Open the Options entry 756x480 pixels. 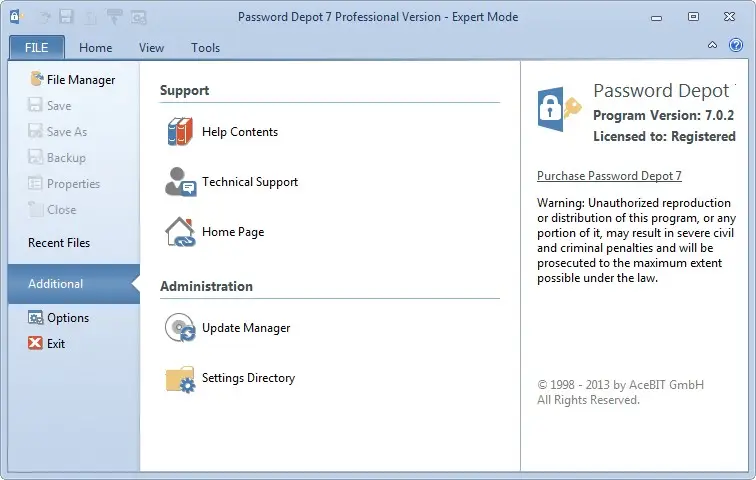59,318
